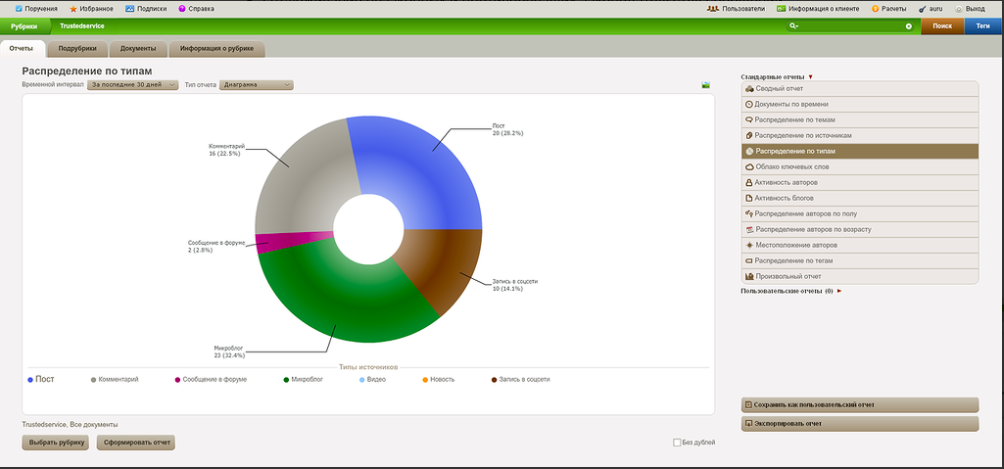Collapse the Стандартные отчеты section
The height and width of the screenshot is (469, 1004).
click(810, 77)
